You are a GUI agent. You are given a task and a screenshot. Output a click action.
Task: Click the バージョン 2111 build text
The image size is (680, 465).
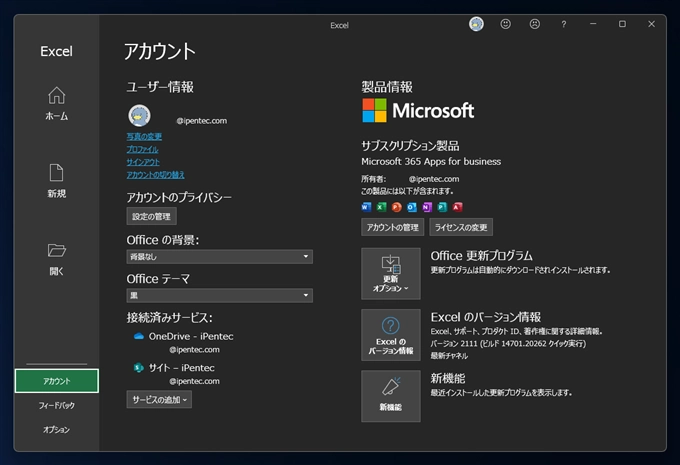click(x=508, y=344)
